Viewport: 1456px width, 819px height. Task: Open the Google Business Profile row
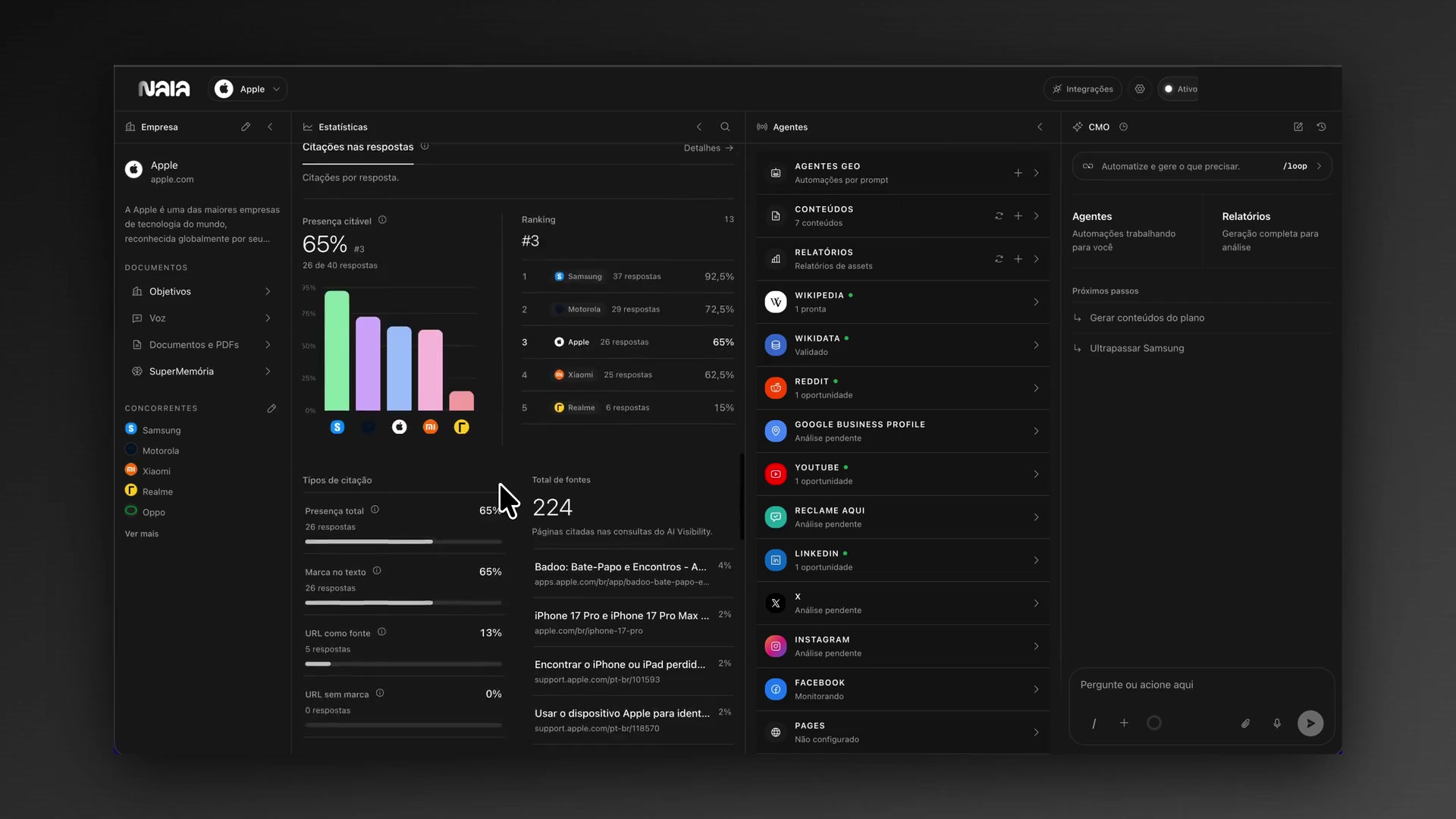[x=903, y=431]
